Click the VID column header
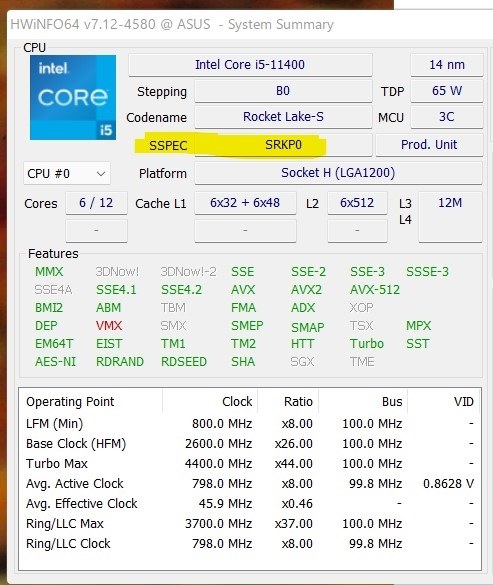Screen dimensions: 493x585 tap(444, 402)
